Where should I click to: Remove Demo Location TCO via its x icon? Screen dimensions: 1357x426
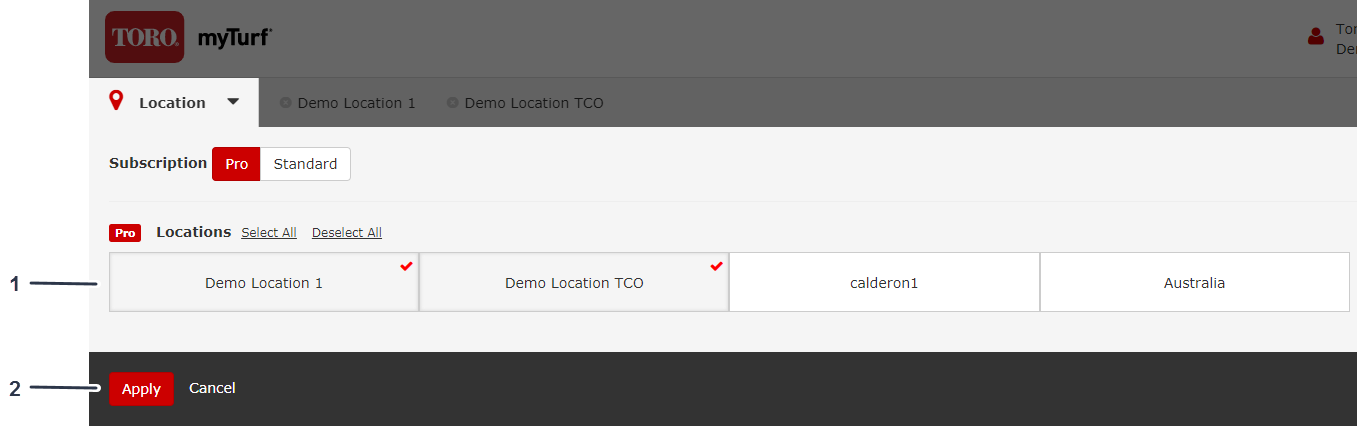coord(452,103)
